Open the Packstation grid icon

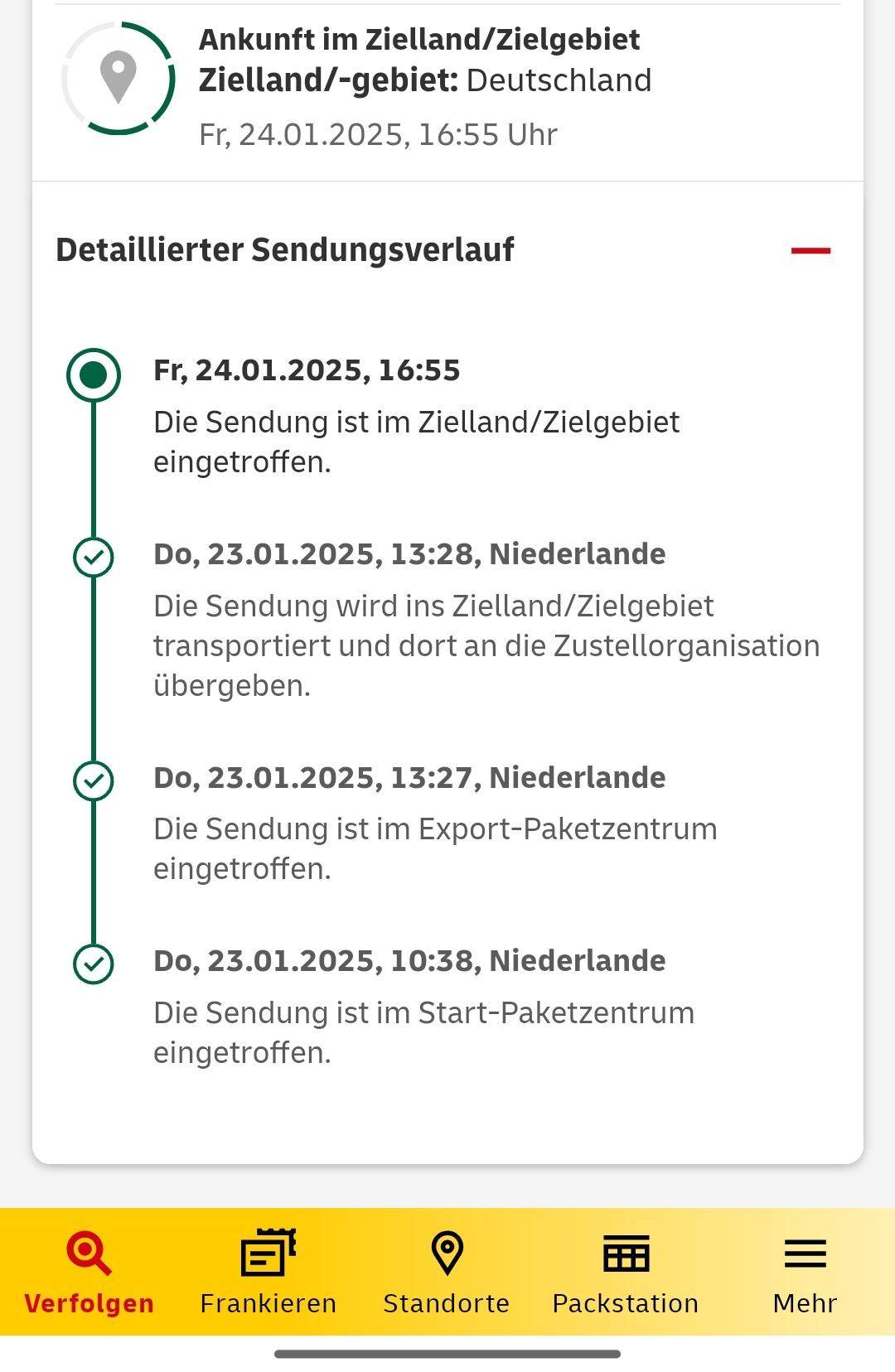click(x=626, y=1253)
